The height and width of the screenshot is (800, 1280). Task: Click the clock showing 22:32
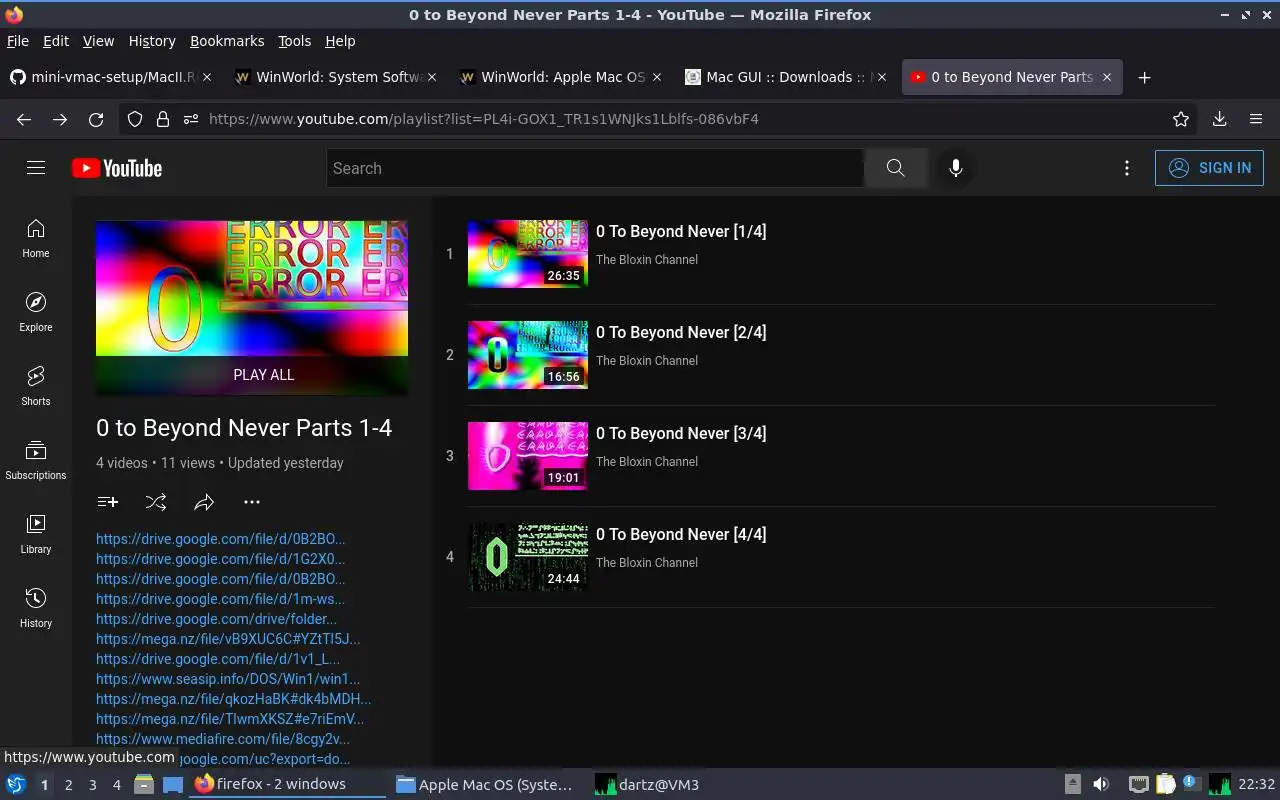(x=1257, y=784)
